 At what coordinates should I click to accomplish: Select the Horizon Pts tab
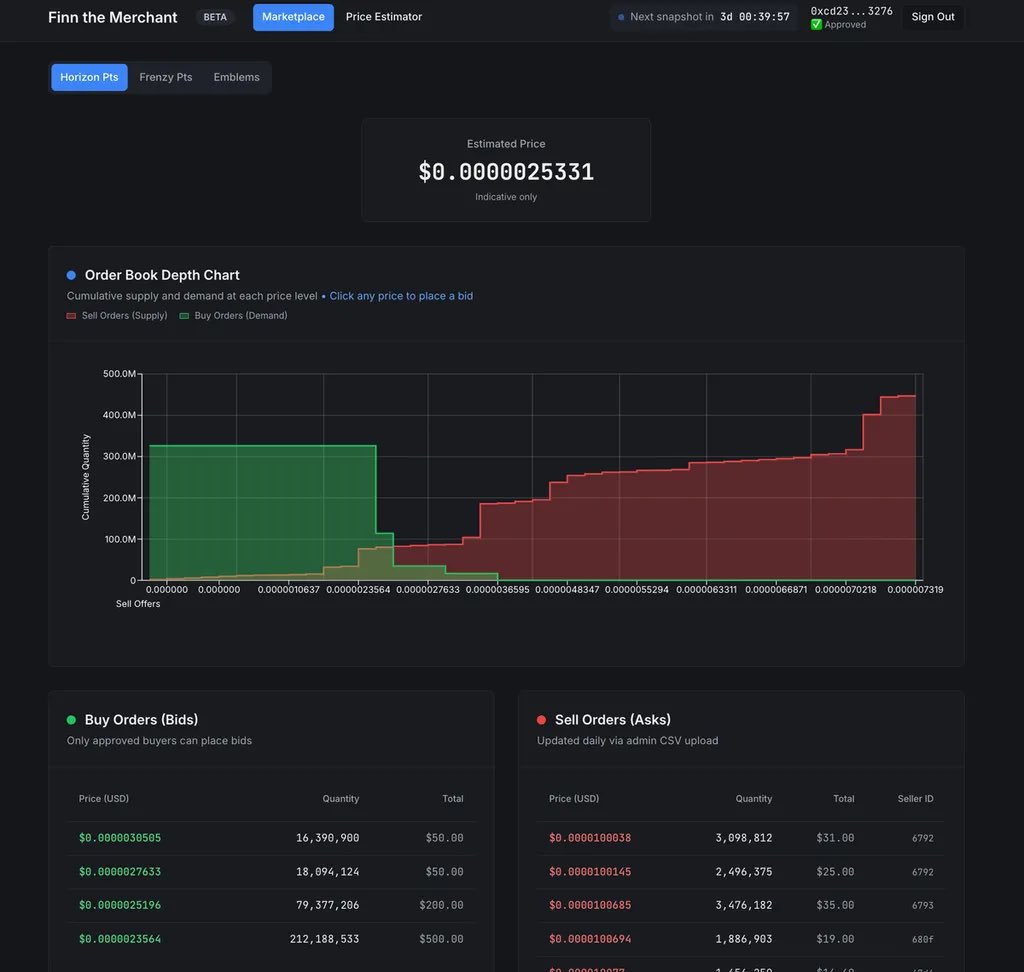coord(89,77)
